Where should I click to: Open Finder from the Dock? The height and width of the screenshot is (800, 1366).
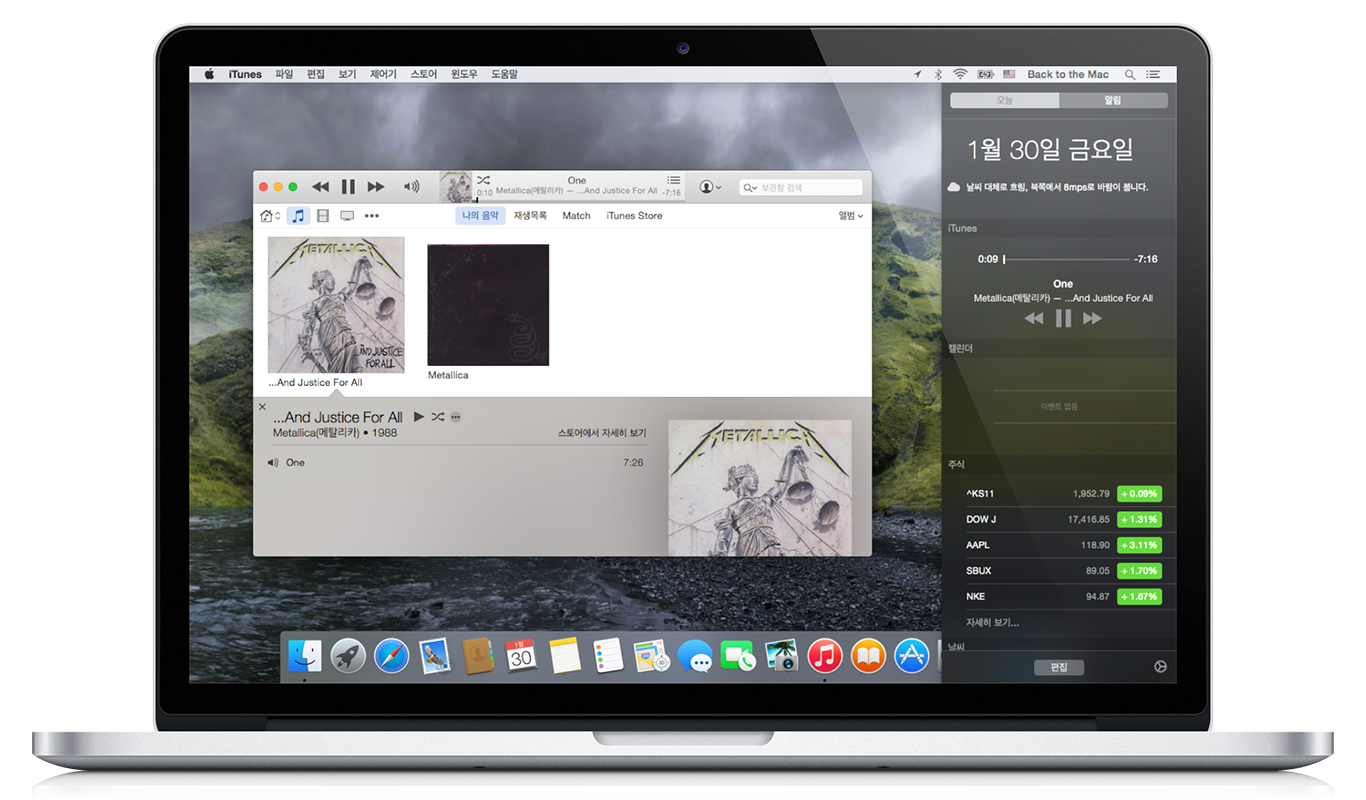click(304, 655)
